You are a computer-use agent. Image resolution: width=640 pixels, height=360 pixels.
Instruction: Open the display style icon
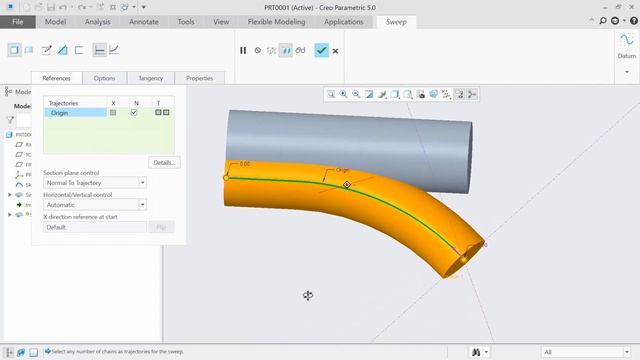coord(395,94)
